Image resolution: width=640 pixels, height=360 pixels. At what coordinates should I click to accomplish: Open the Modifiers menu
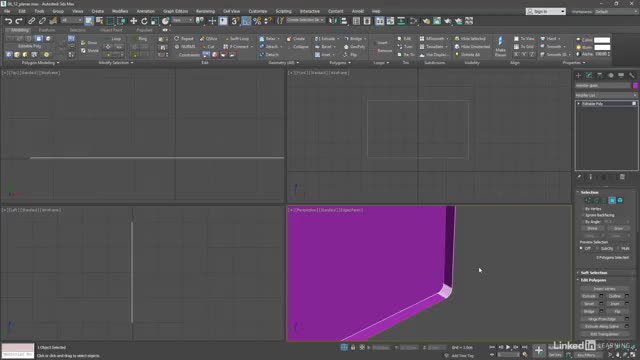click(120, 11)
